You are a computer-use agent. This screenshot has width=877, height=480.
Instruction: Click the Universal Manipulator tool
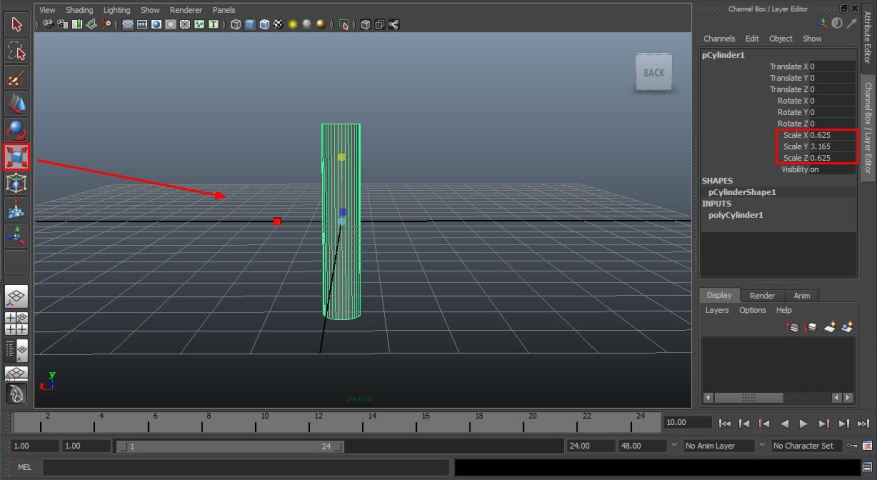click(16, 183)
